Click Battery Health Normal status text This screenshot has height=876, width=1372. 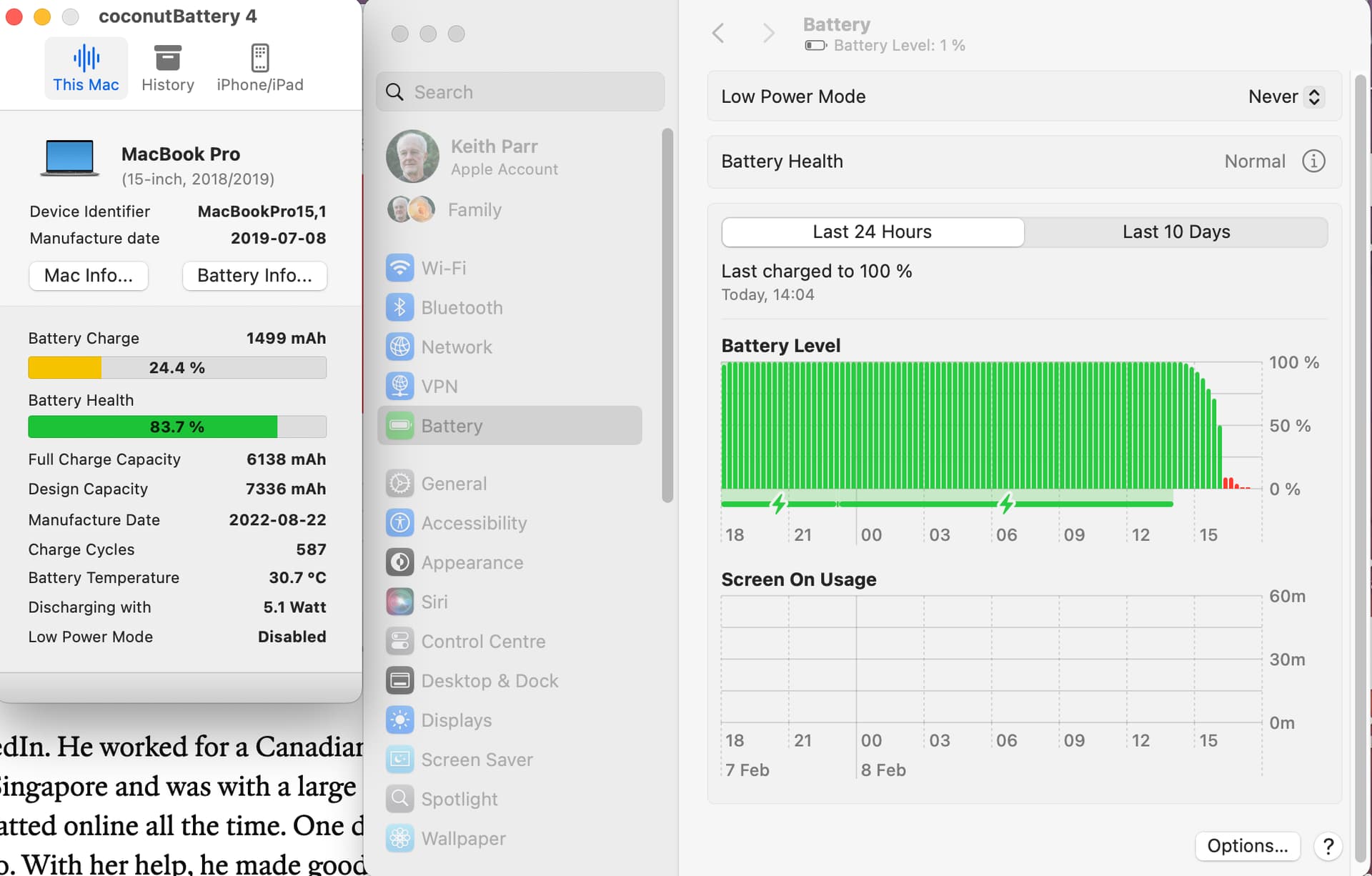pos(1255,161)
